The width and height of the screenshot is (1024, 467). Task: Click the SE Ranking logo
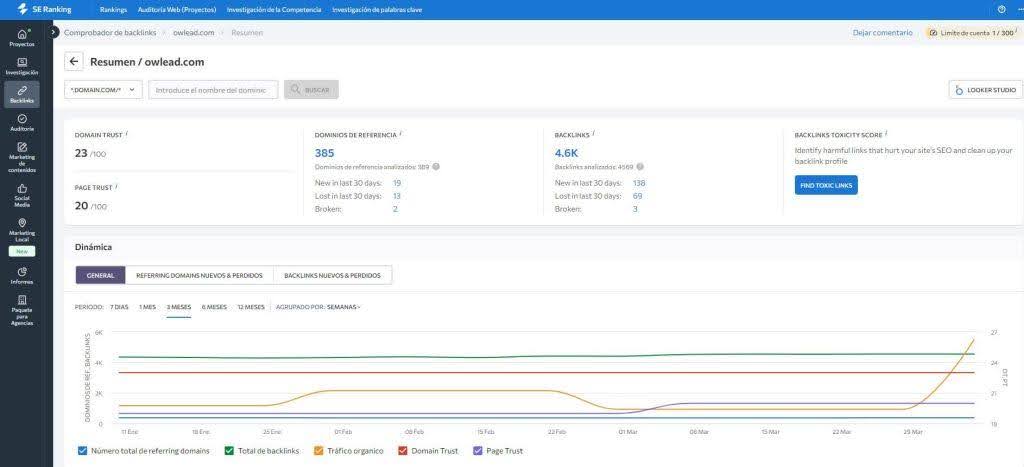pos(45,10)
